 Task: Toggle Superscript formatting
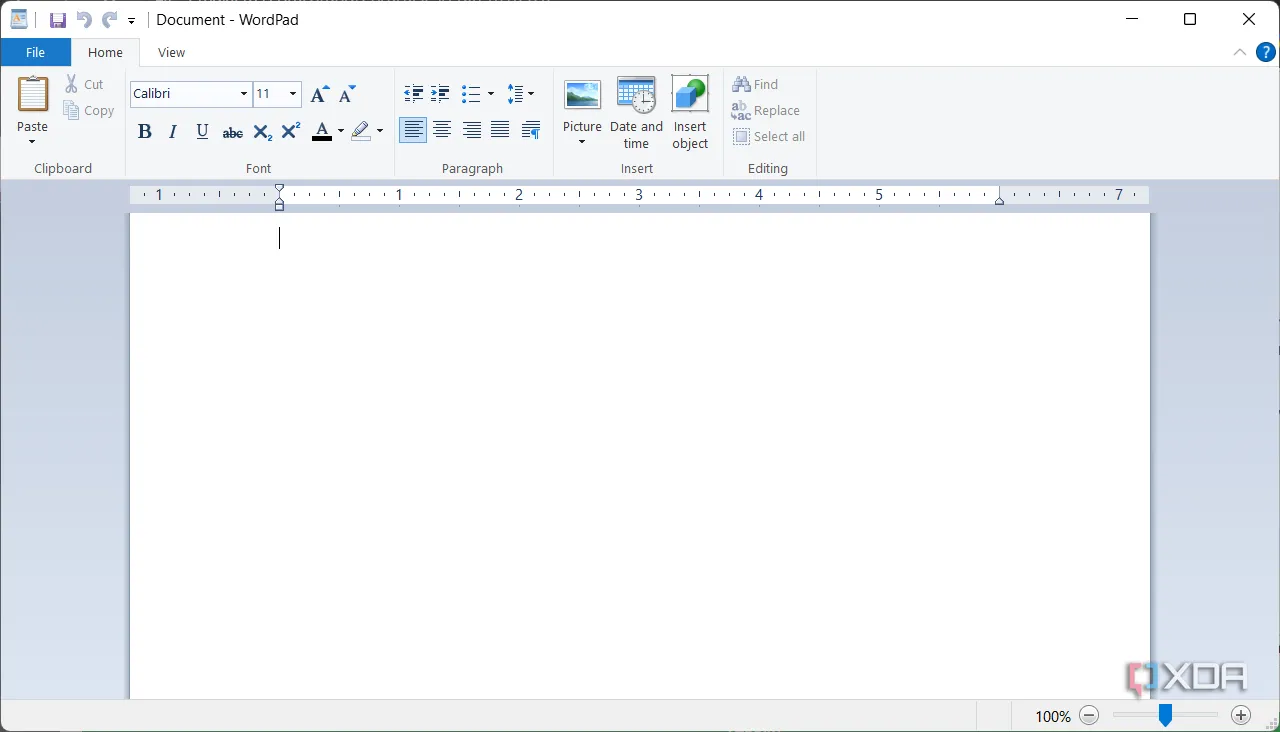(291, 132)
